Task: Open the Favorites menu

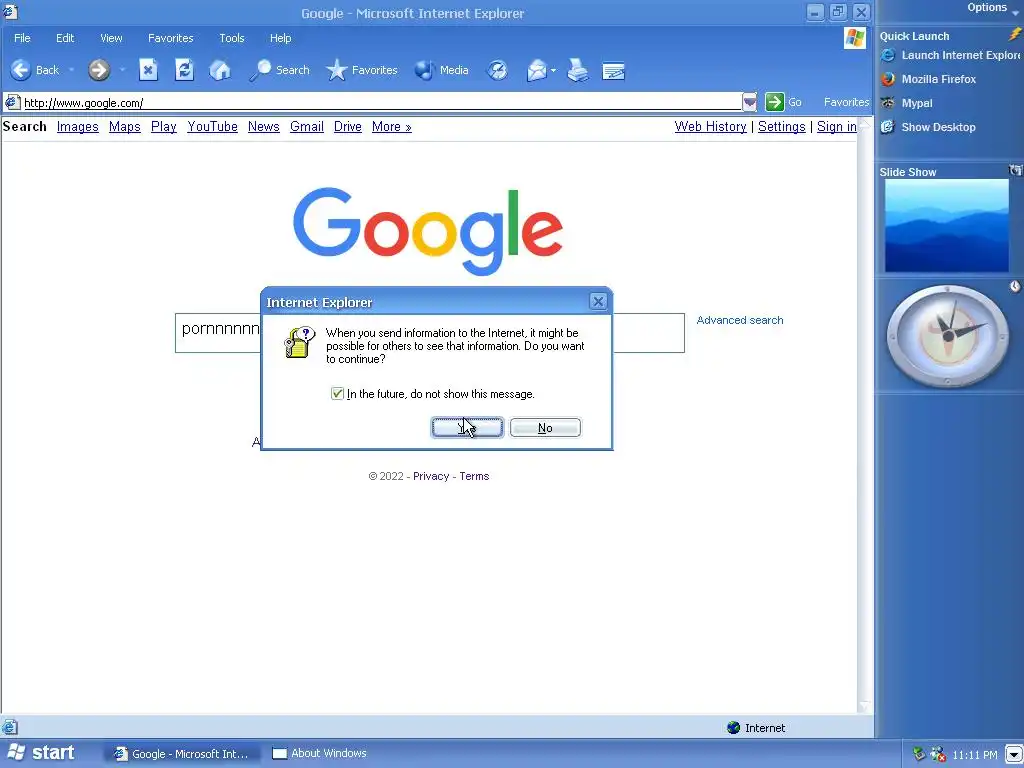Action: point(170,38)
